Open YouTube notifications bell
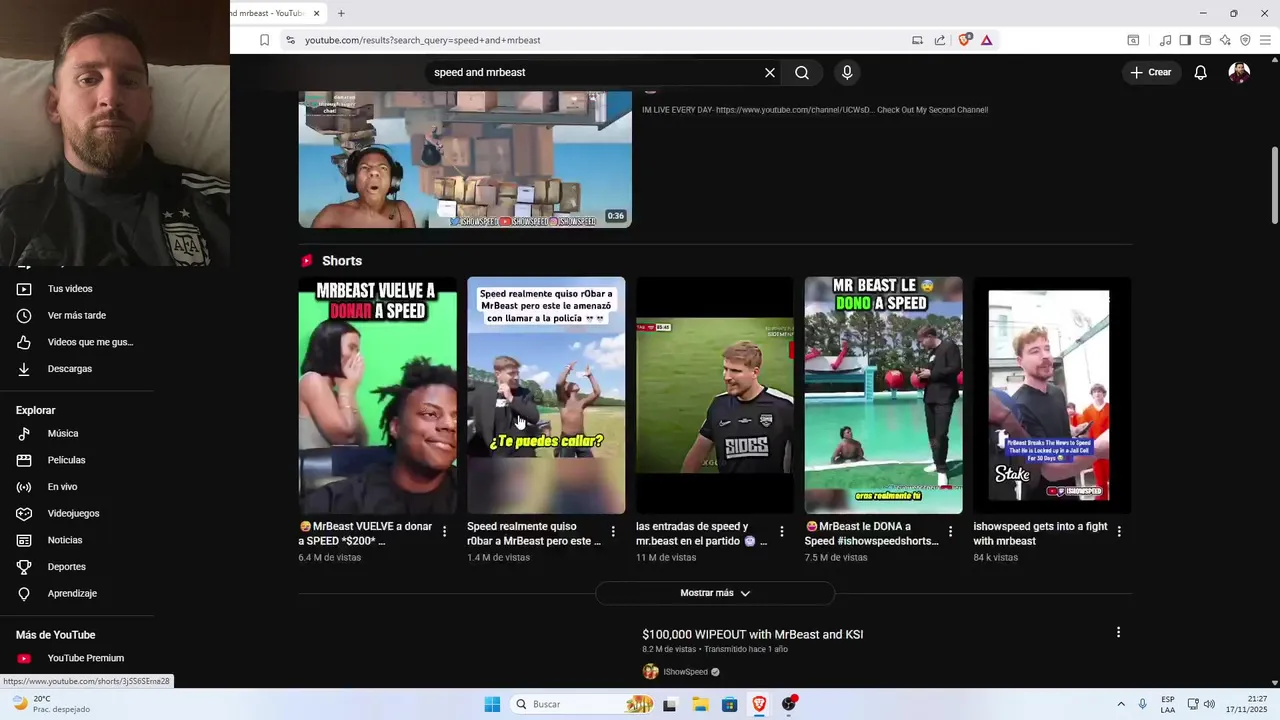The image size is (1280, 720). click(1201, 72)
